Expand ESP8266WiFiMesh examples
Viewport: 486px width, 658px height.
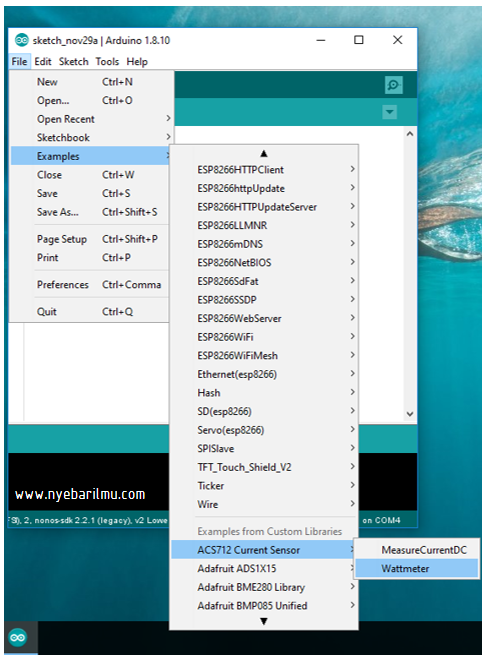coord(264,355)
